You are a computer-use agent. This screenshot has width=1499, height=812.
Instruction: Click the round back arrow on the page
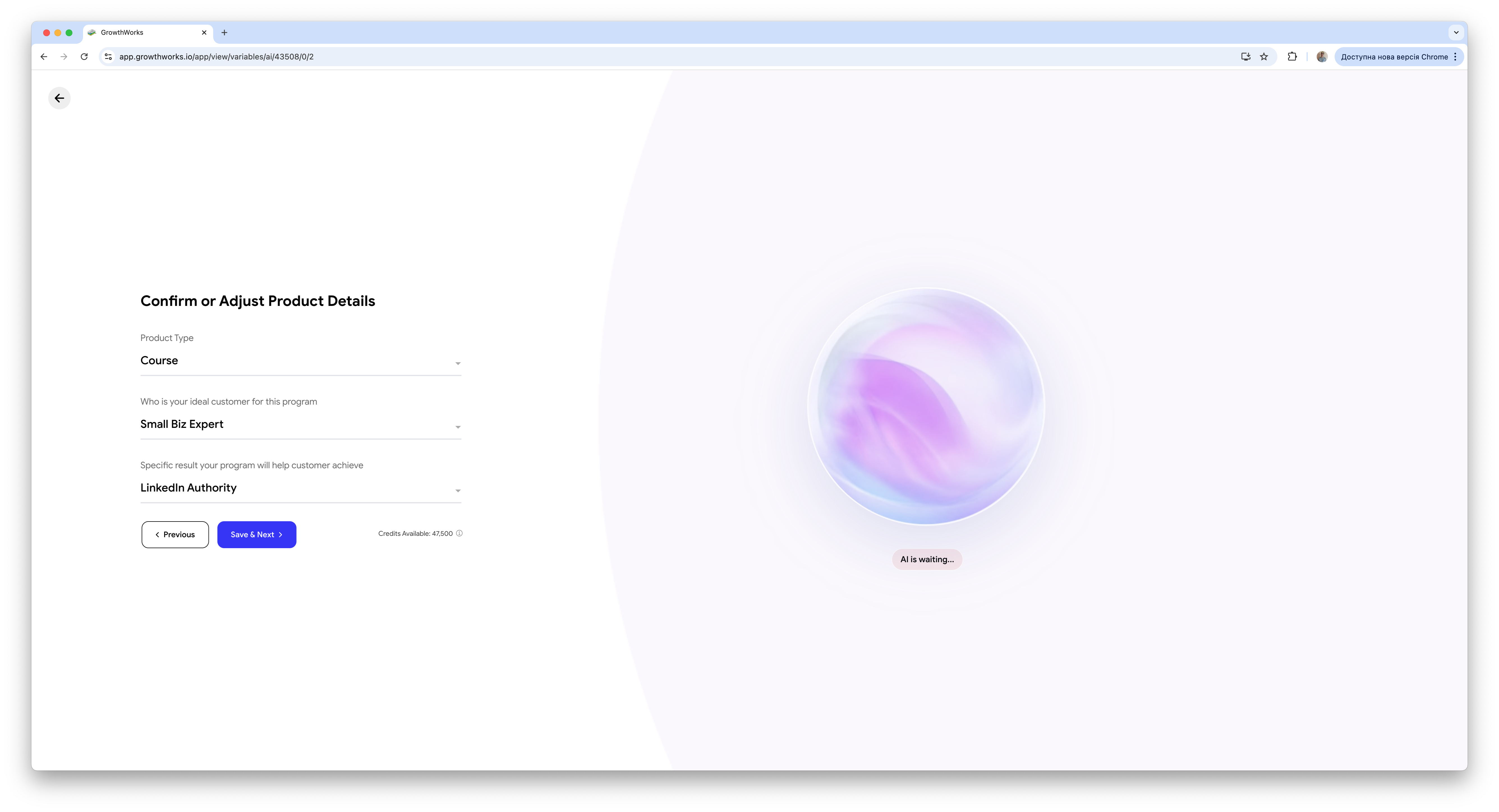point(59,98)
